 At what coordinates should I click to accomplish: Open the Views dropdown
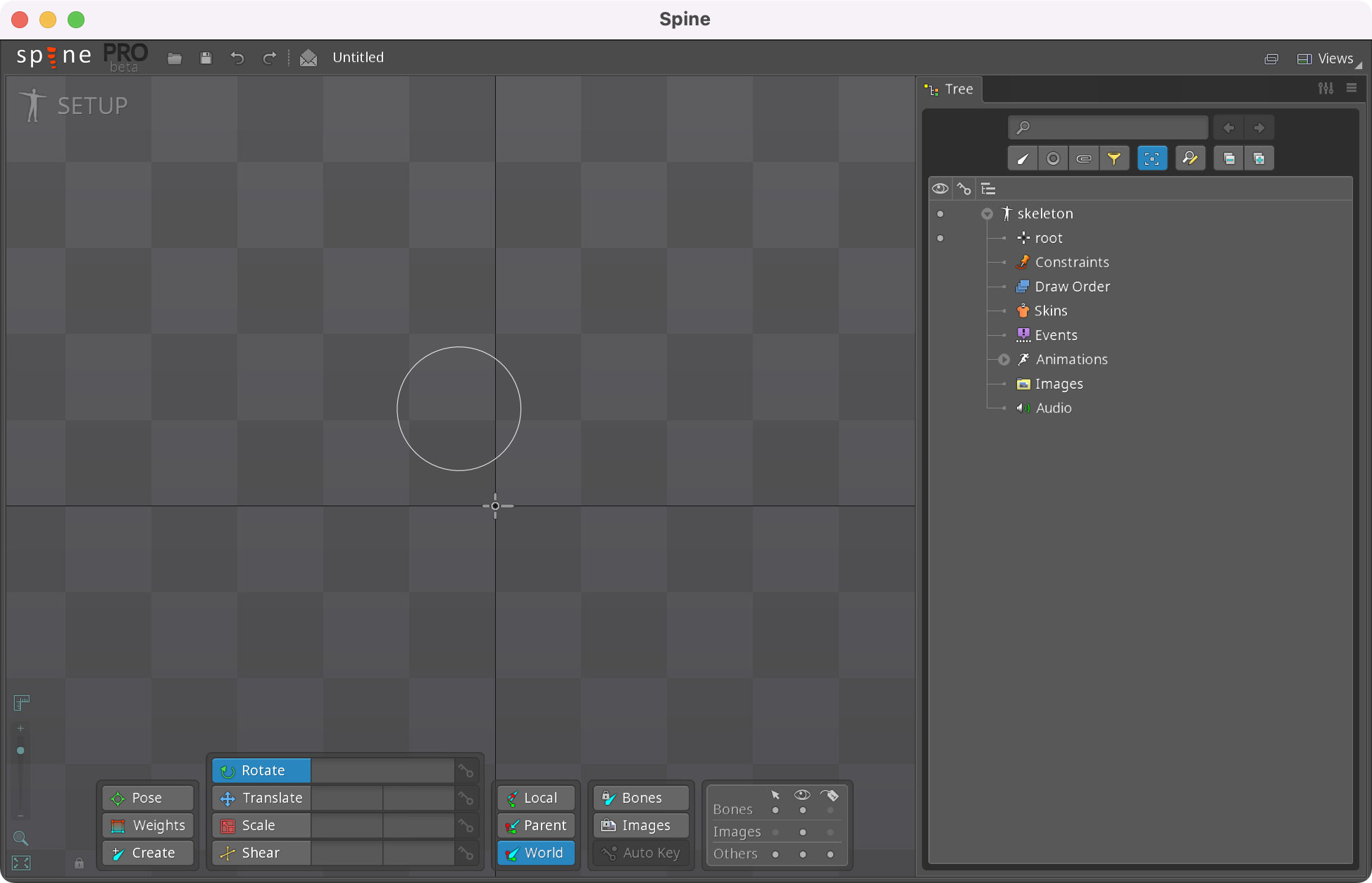tap(1335, 58)
